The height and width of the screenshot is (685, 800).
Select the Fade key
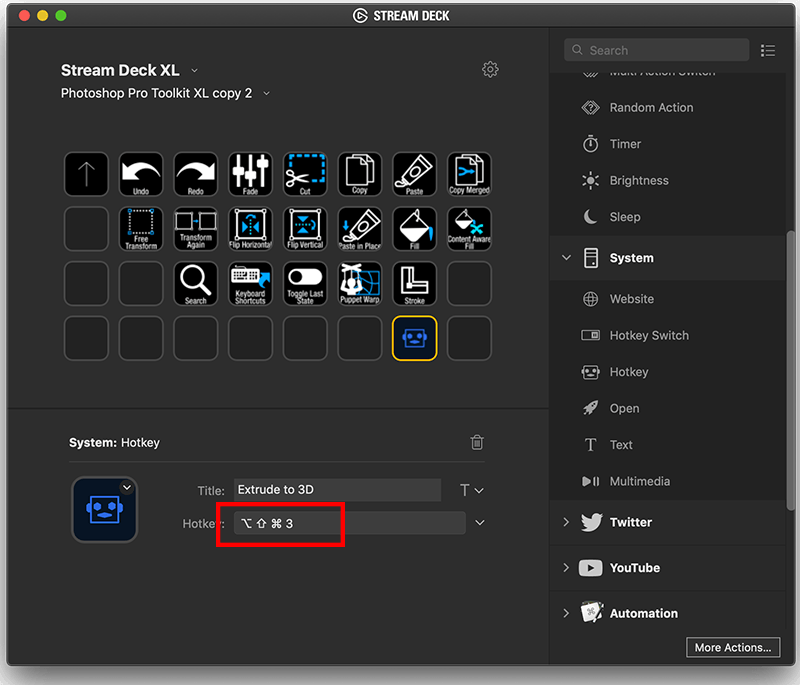click(x=250, y=174)
